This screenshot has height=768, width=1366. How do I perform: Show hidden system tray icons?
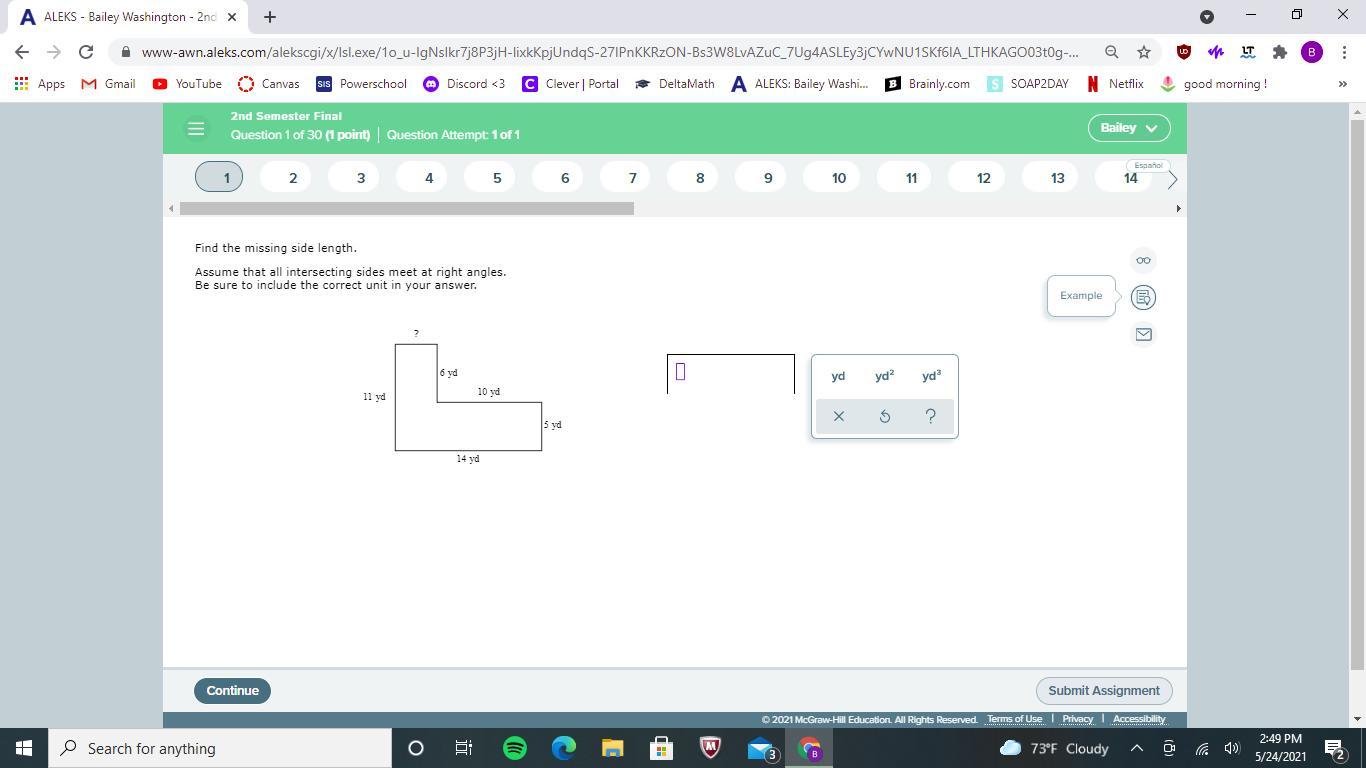1137,748
